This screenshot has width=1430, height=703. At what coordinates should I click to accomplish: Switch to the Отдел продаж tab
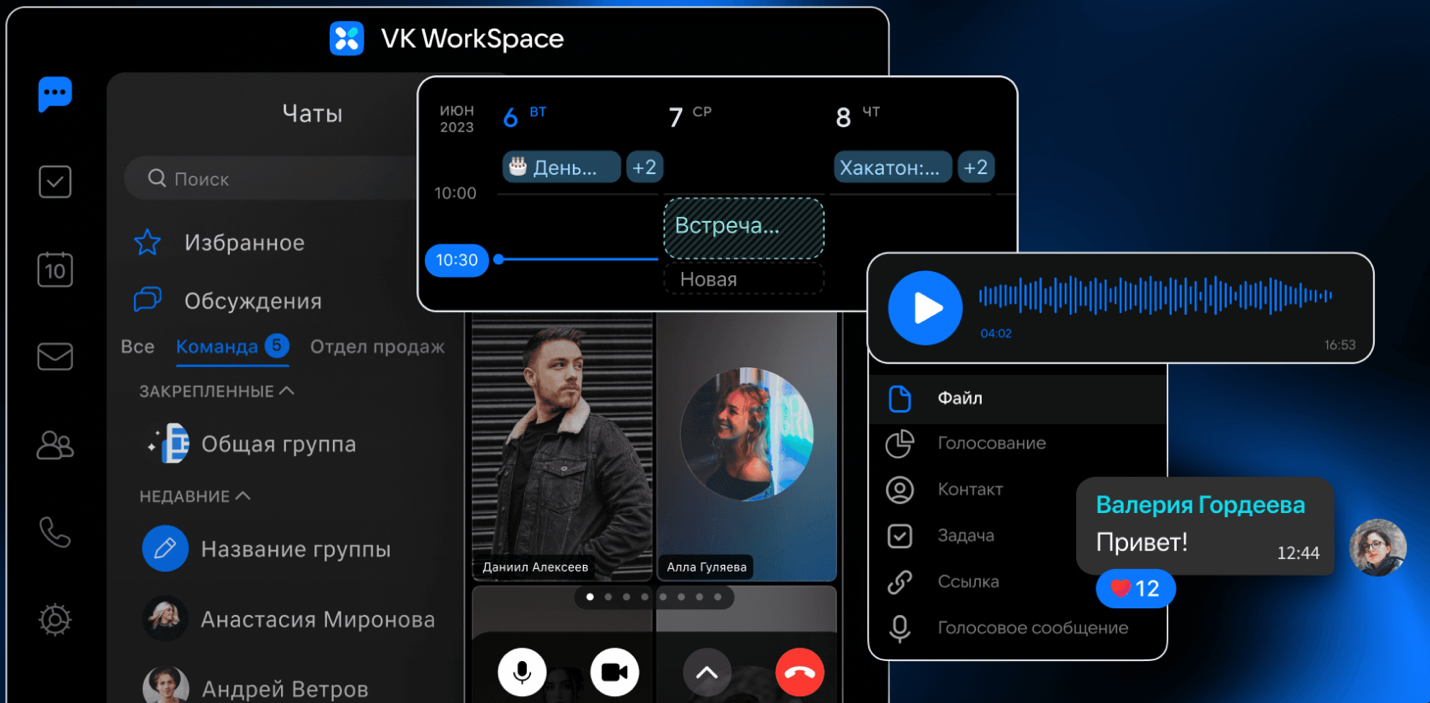377,346
